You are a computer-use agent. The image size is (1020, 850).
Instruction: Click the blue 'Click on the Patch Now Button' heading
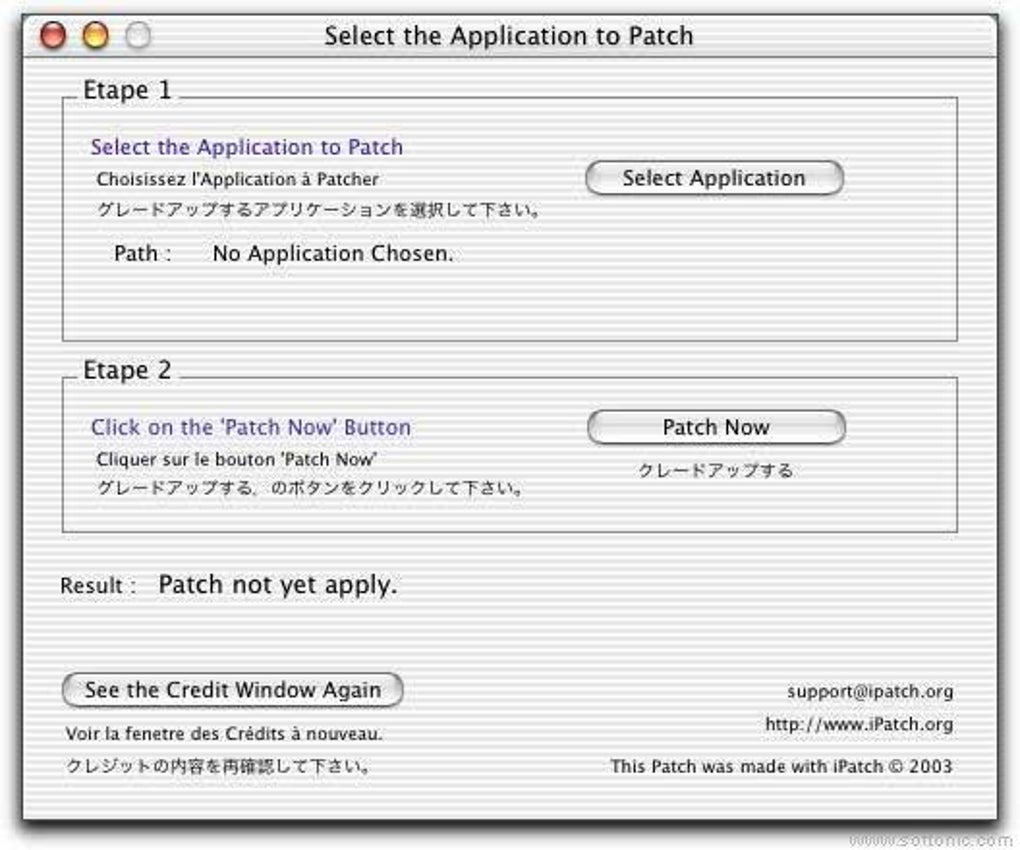pos(250,428)
